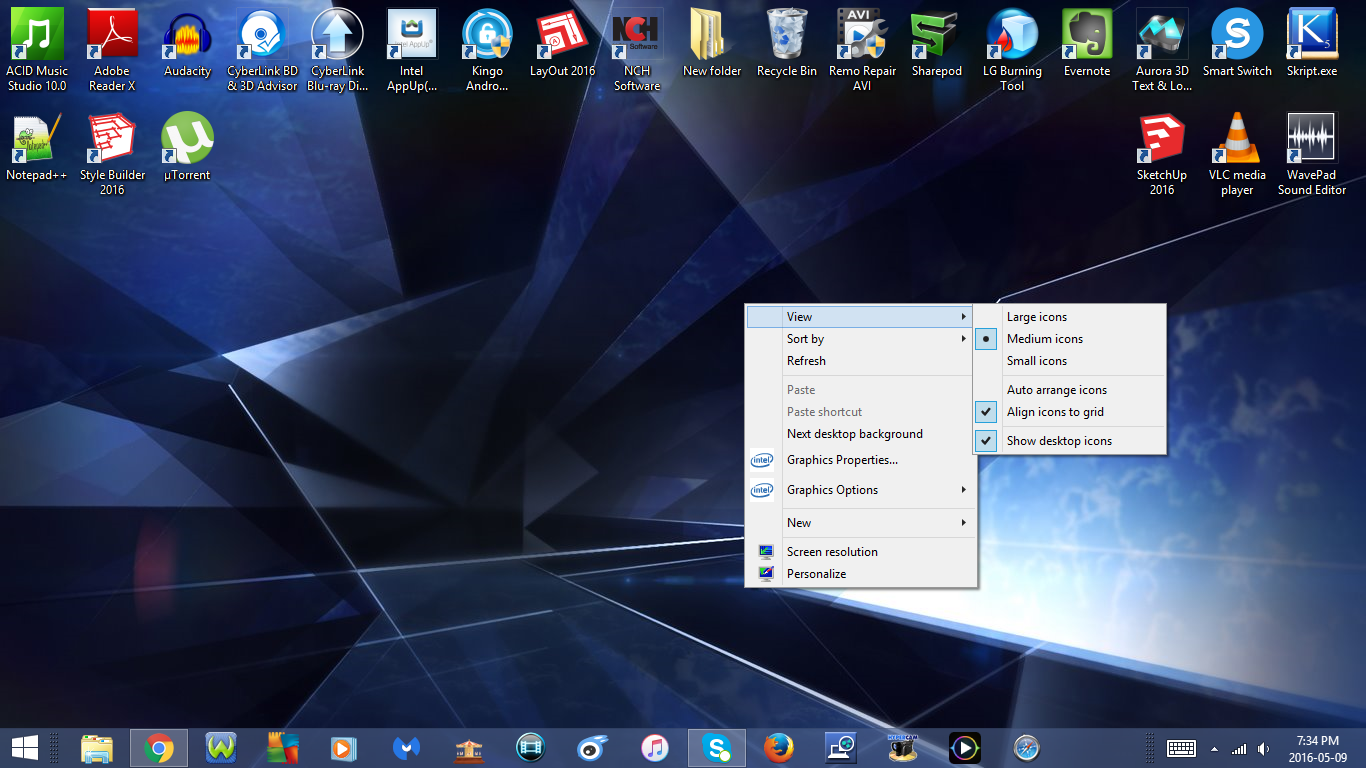The height and width of the screenshot is (768, 1366).
Task: Select the Smart Switch desktop icon
Action: (x=1237, y=45)
